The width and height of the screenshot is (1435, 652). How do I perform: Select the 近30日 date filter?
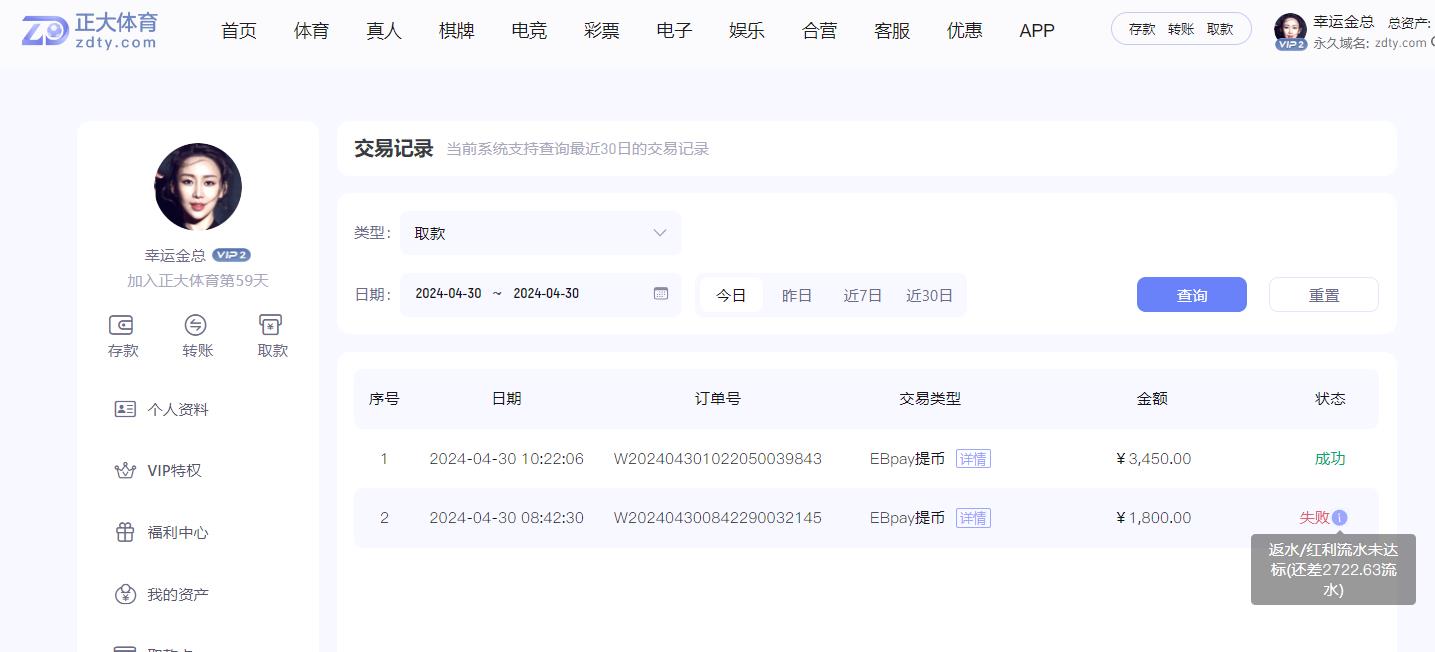pyautogui.click(x=929, y=296)
